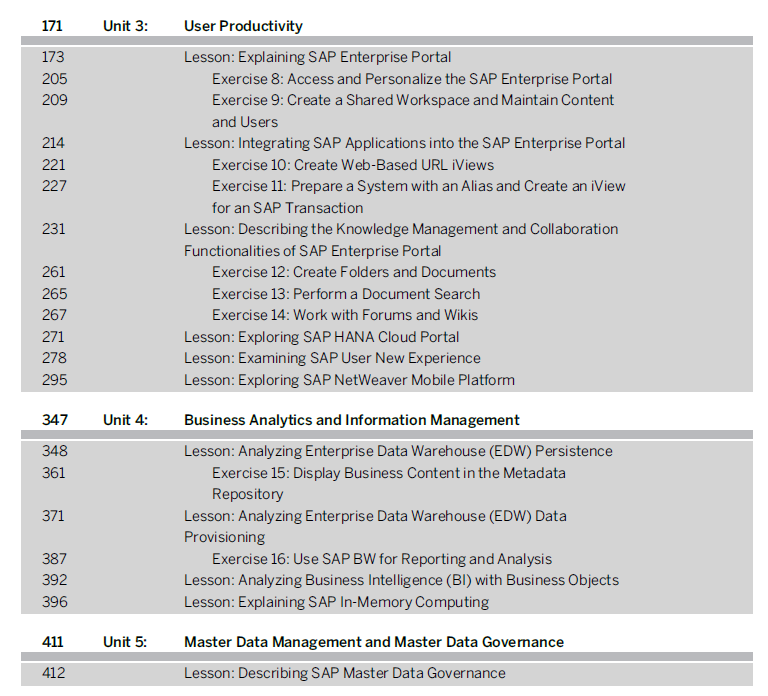Click Lesson Exploring SAP HANA Cloud Portal
768x696 pixels.
coord(321,337)
